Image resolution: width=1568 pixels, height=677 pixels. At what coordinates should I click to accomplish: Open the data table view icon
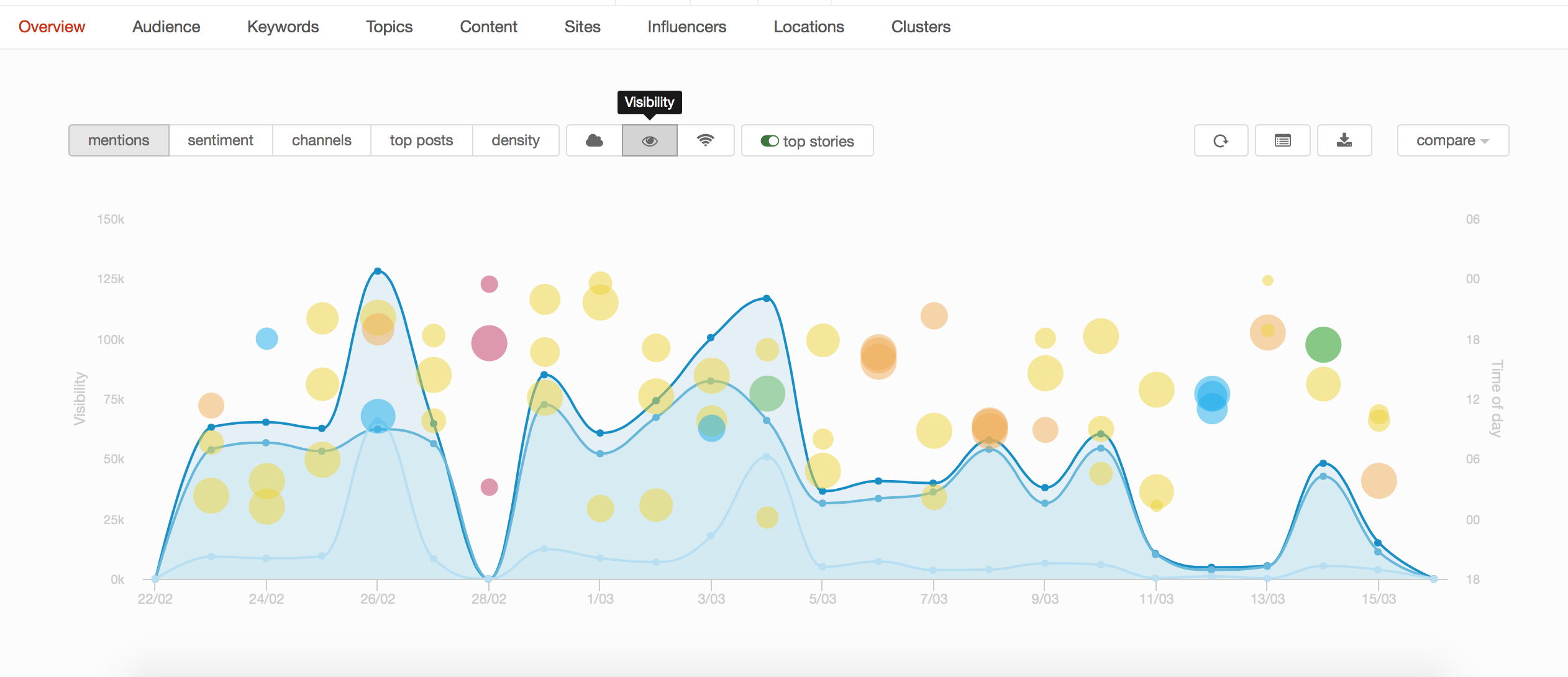[1282, 140]
